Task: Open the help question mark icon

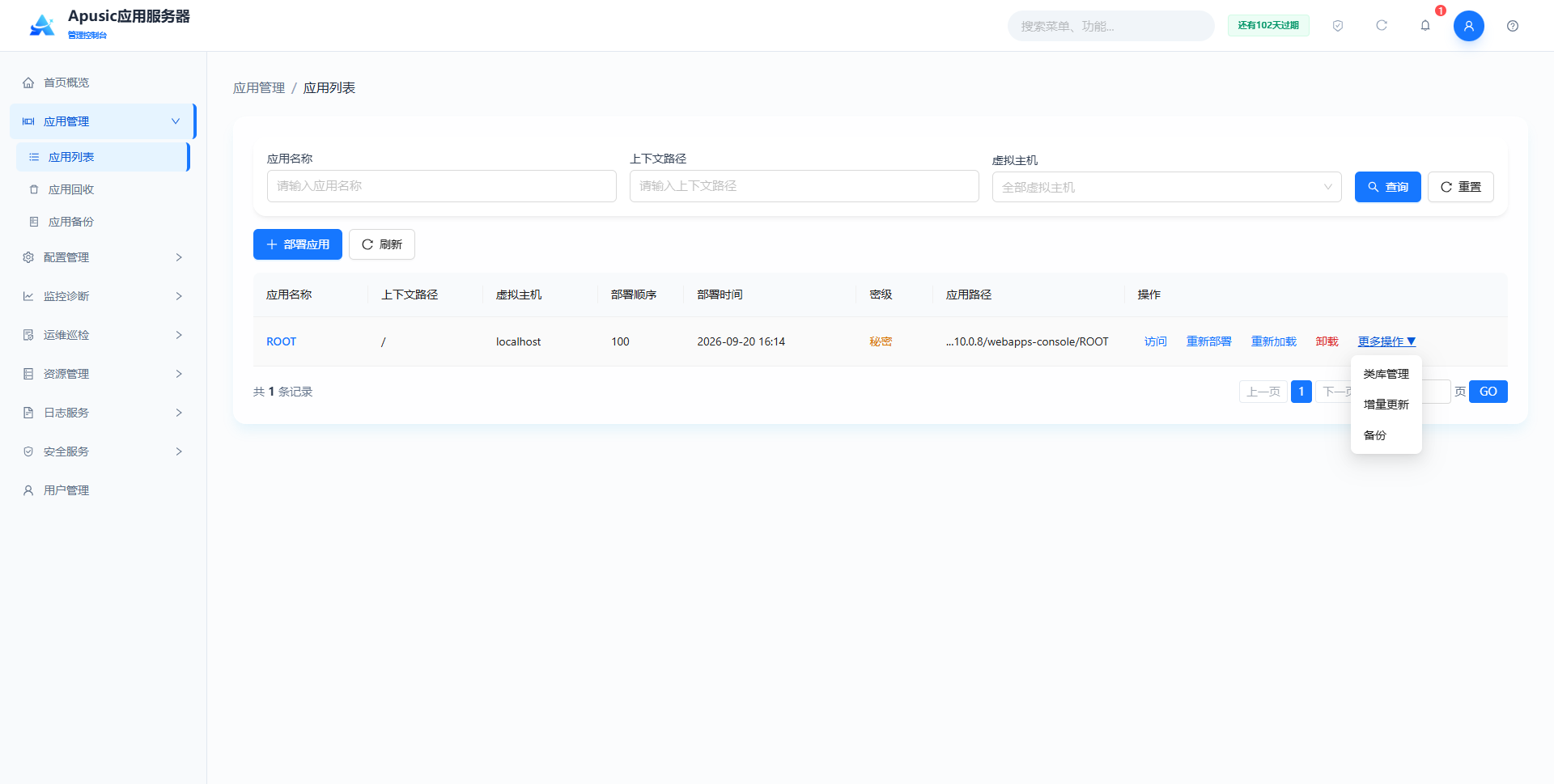Action: pyautogui.click(x=1513, y=26)
